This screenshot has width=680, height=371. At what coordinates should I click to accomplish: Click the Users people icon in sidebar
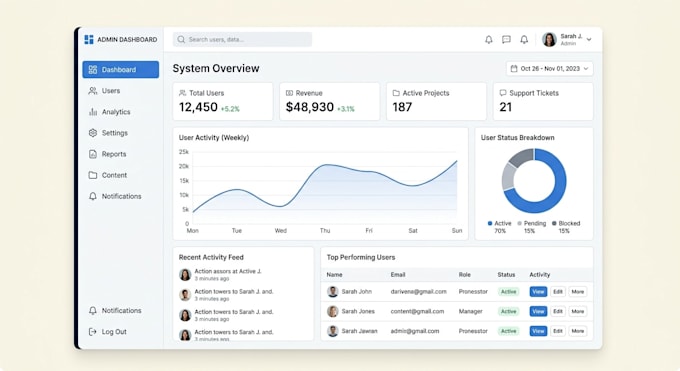[93, 91]
